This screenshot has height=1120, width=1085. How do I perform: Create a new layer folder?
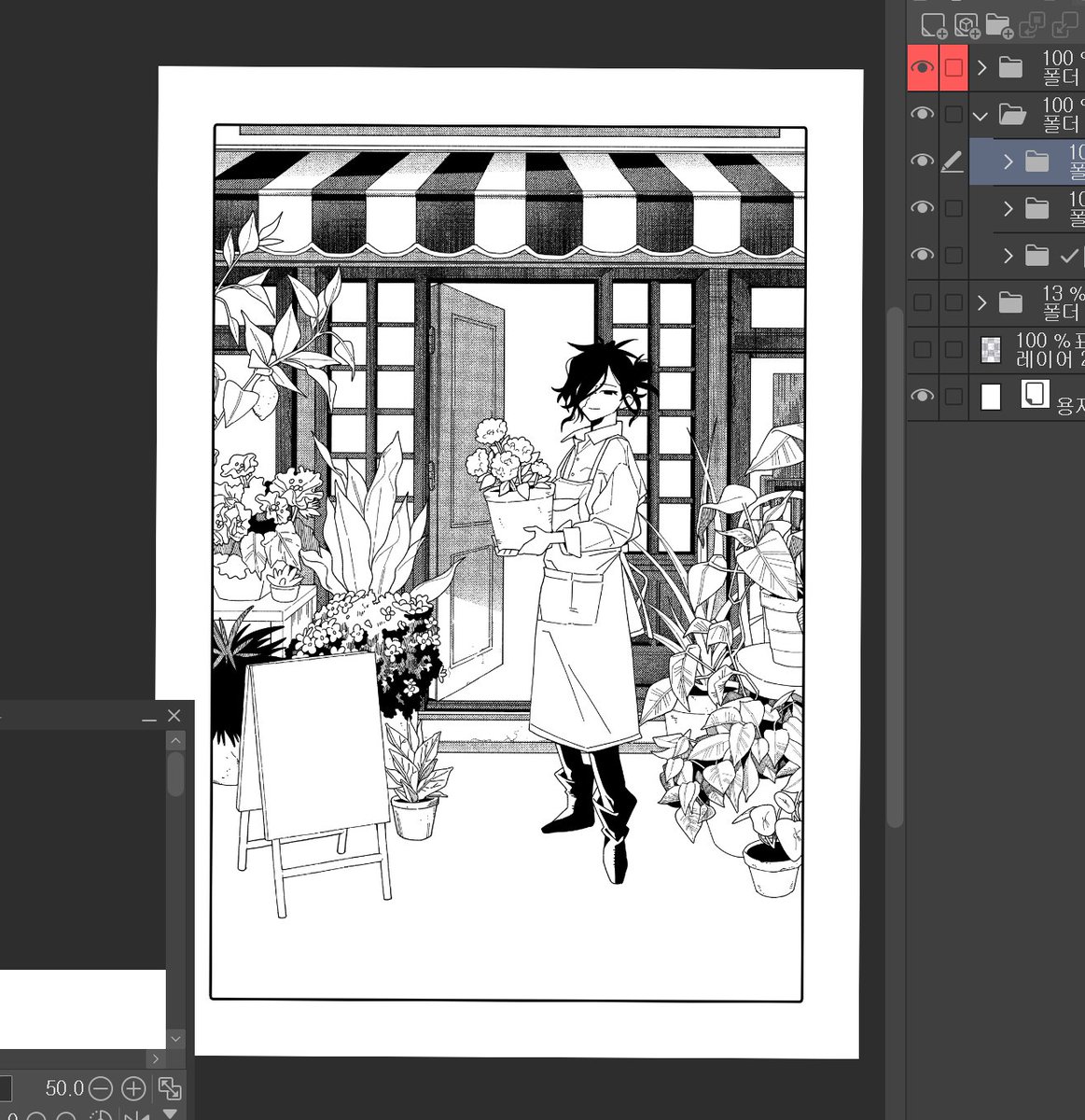pos(998,25)
